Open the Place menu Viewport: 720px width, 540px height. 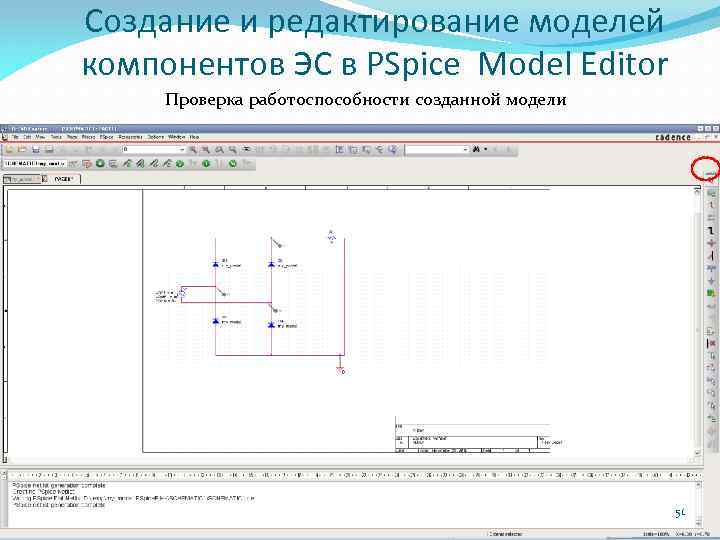pos(72,137)
